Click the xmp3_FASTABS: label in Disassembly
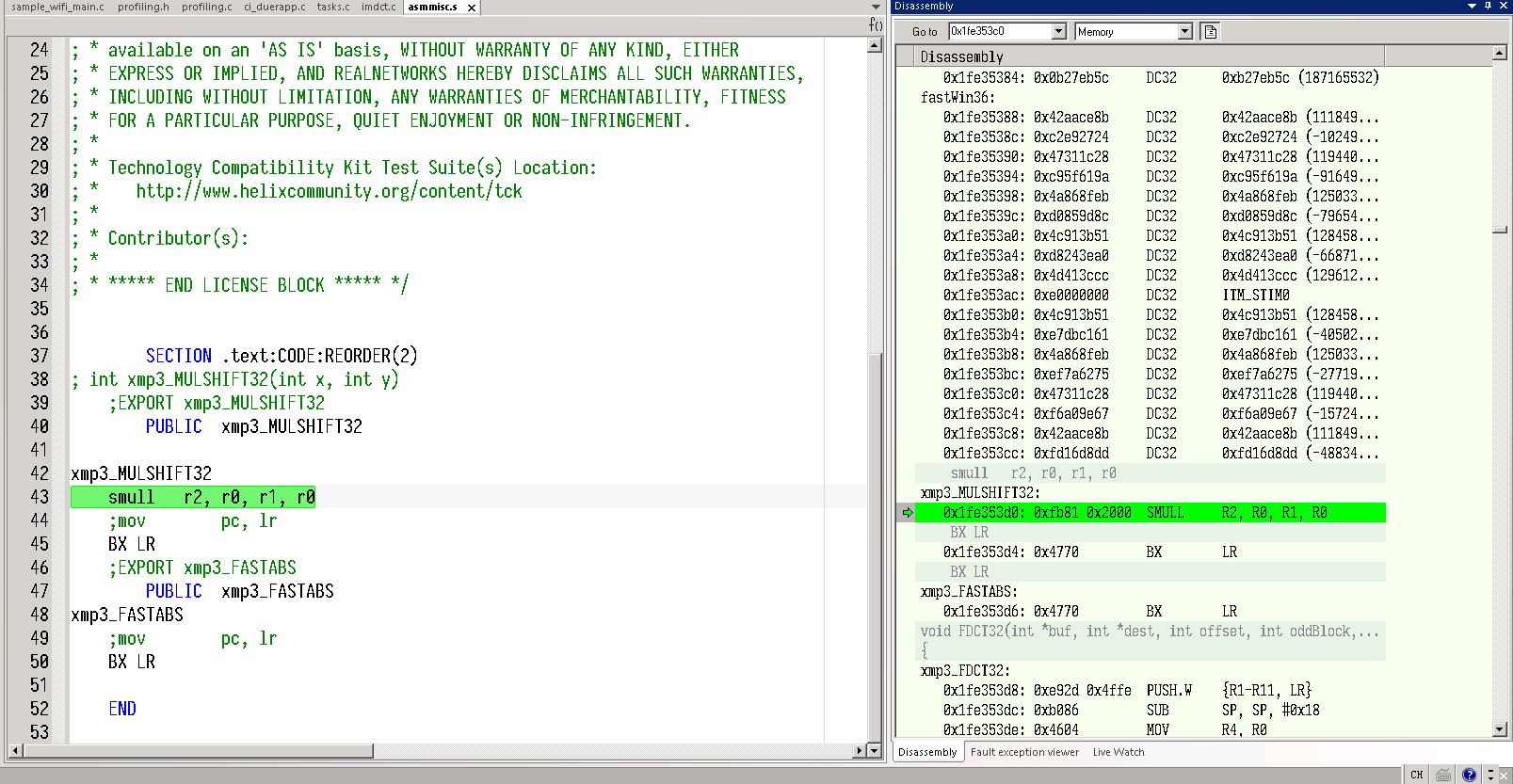 point(969,592)
